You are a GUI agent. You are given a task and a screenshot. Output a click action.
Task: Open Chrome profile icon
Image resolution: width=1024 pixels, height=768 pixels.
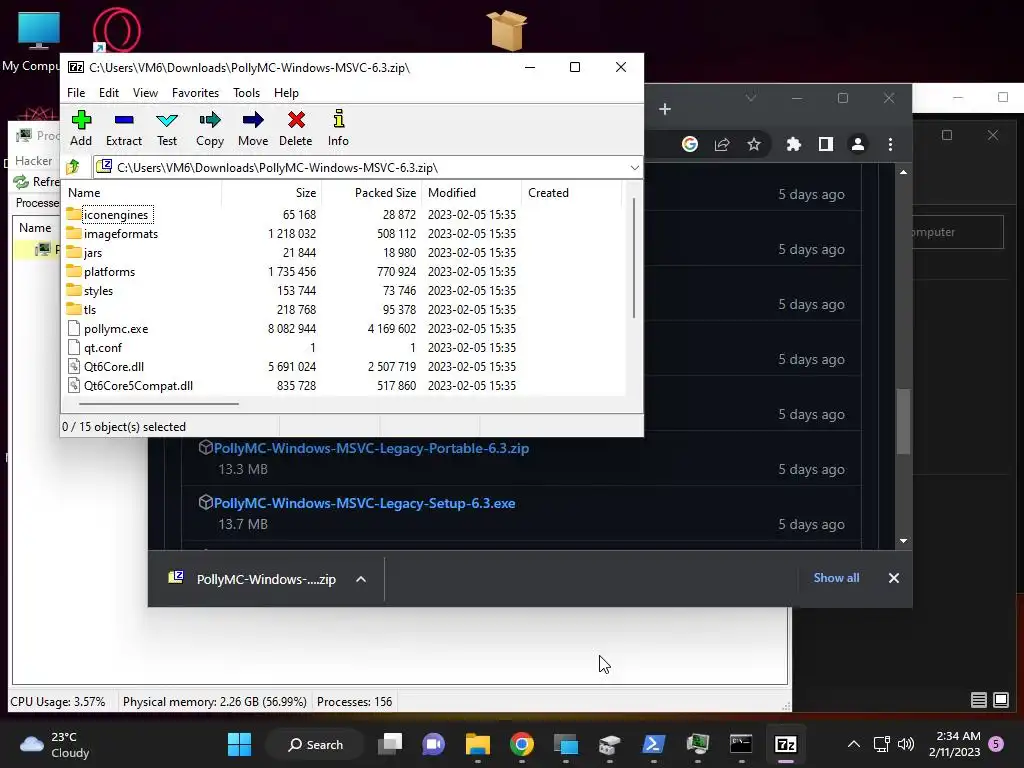(x=858, y=144)
